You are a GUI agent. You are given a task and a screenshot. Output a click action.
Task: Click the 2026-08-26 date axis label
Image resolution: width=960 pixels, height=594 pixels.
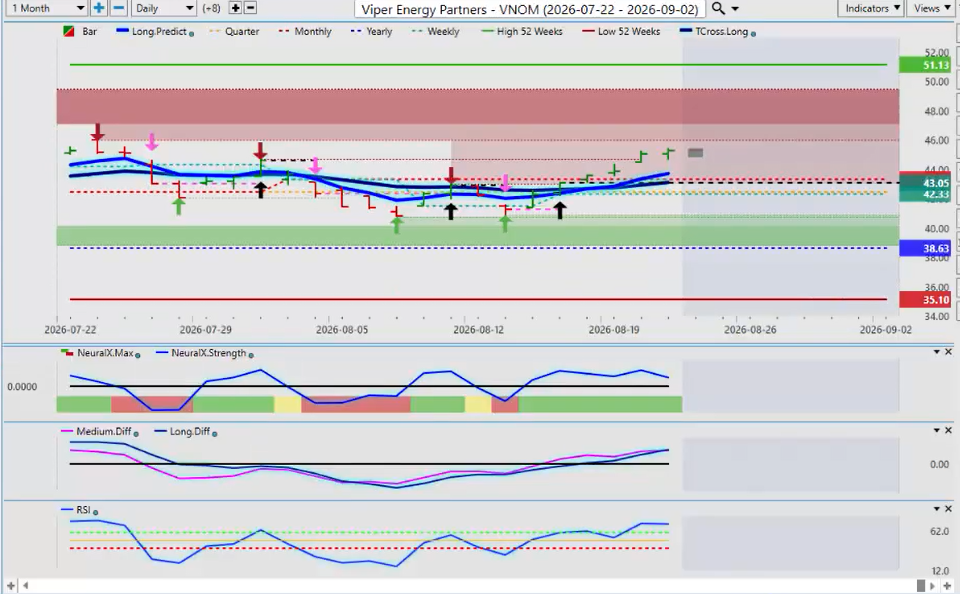click(750, 329)
